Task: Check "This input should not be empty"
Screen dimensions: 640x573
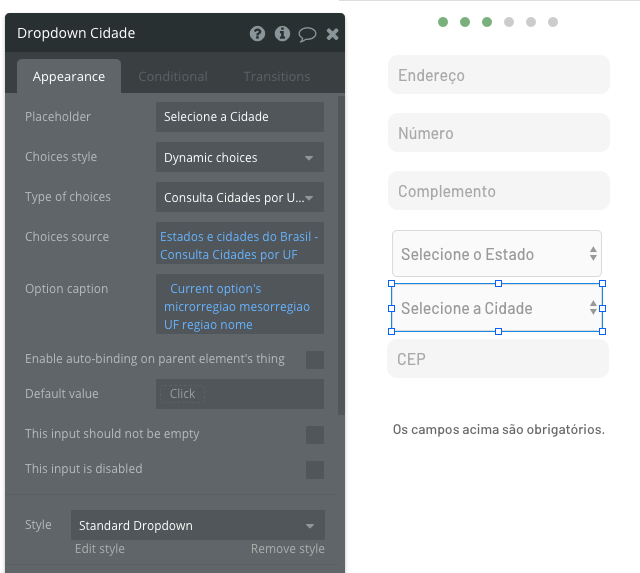Action: click(315, 435)
